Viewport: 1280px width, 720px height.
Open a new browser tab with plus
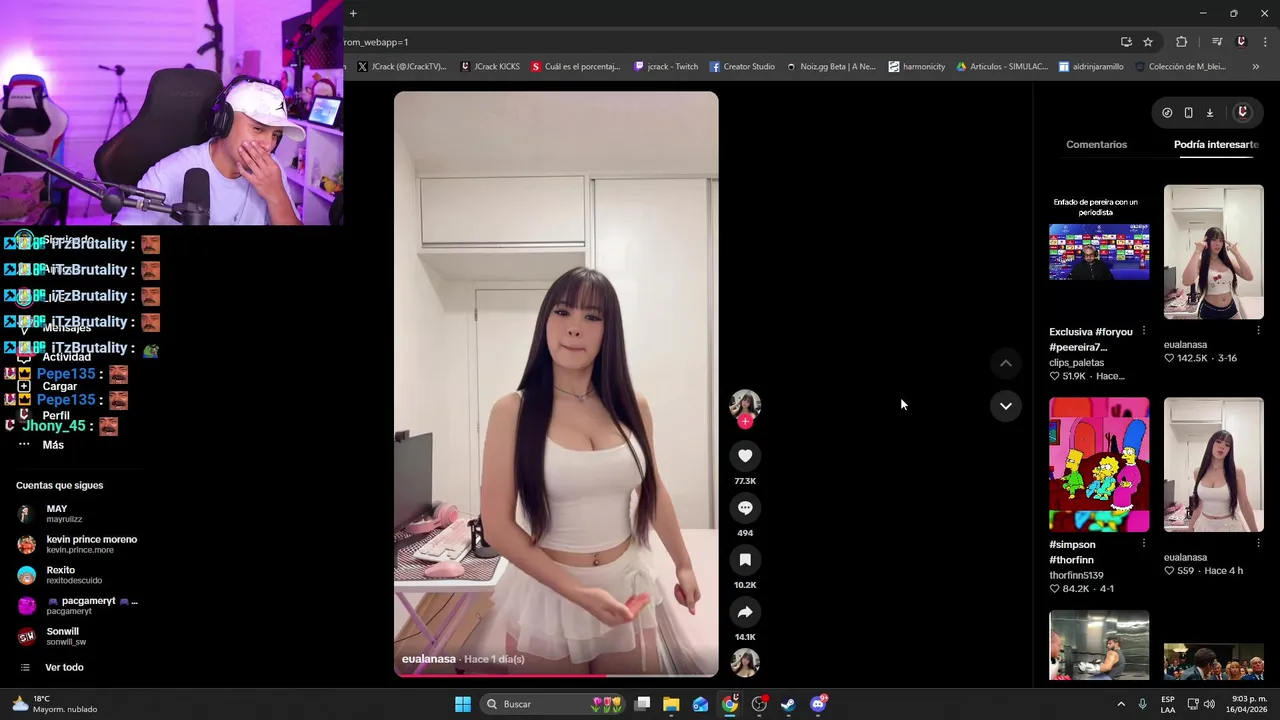tap(353, 13)
